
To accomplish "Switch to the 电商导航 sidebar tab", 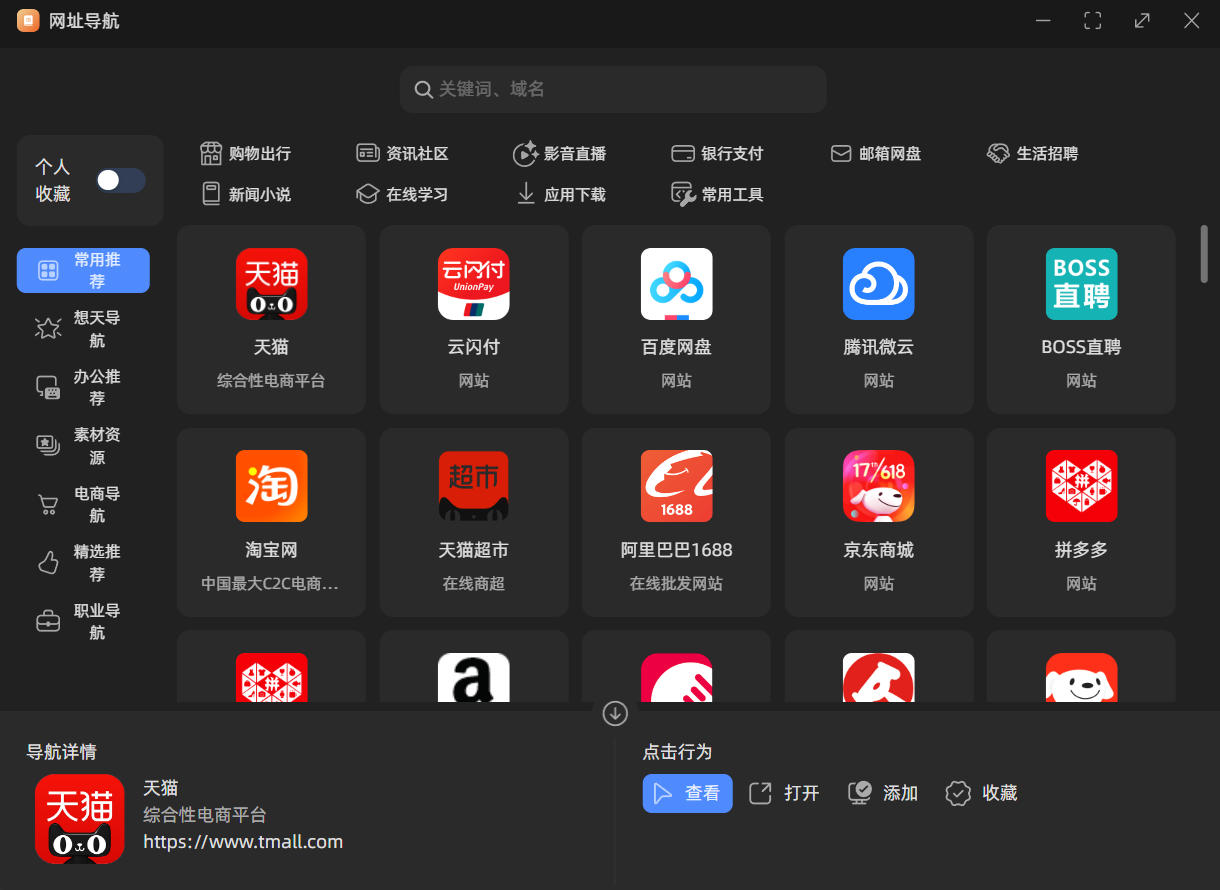I will click(x=83, y=505).
